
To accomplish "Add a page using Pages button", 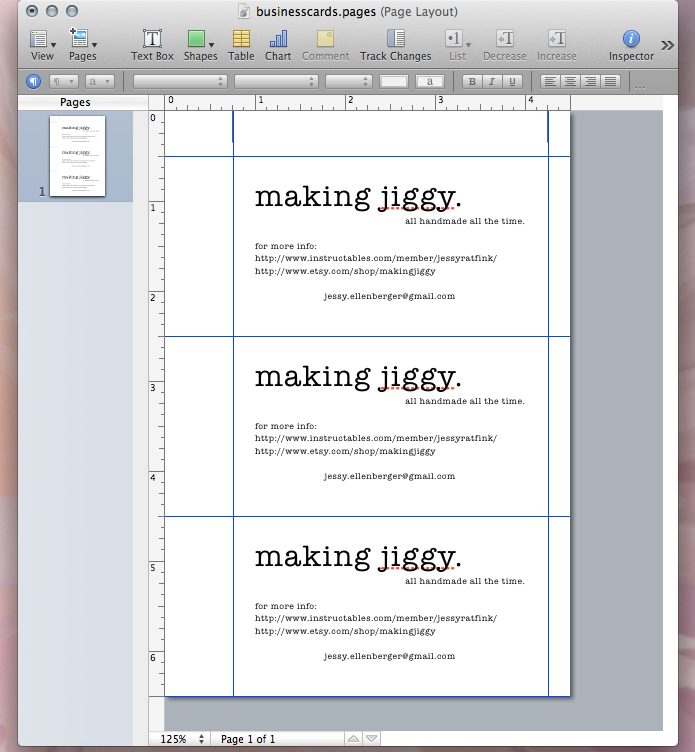I will coord(82,46).
